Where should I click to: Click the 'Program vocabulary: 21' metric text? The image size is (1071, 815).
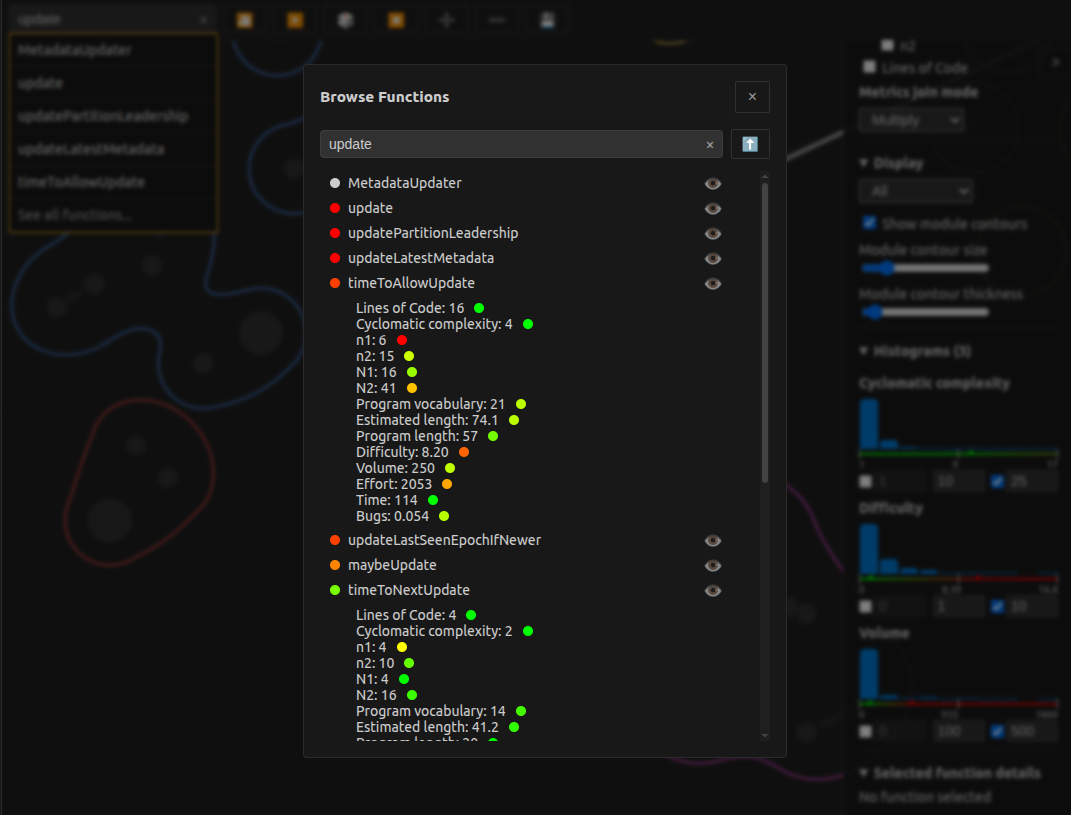click(x=430, y=404)
